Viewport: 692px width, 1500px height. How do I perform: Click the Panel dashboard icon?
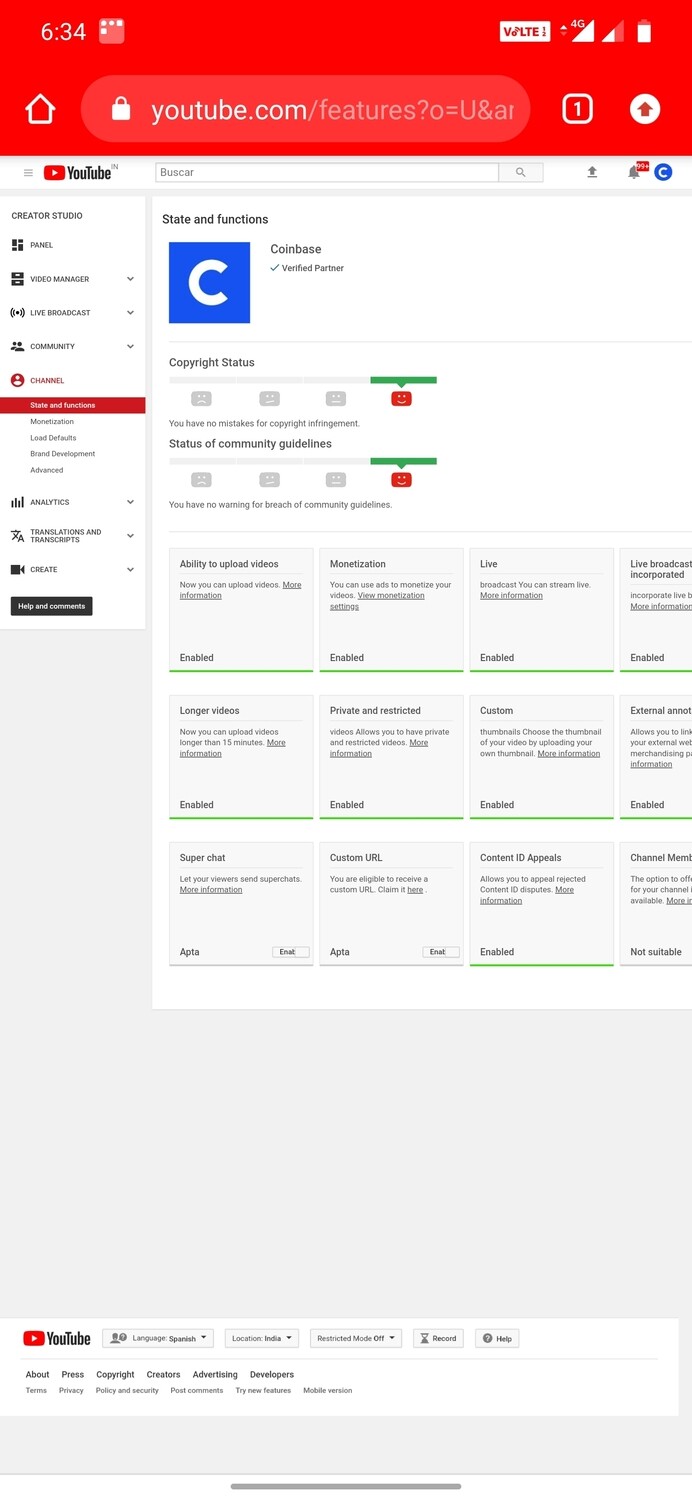(17, 245)
